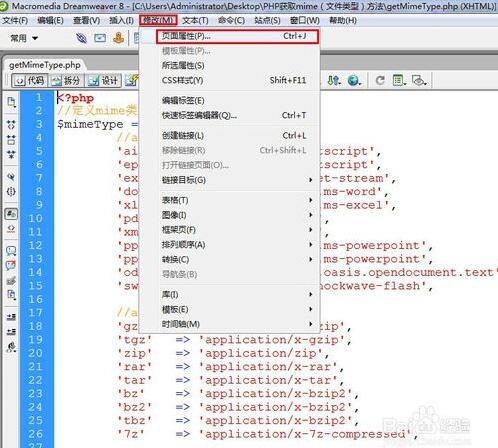Click the email link insert icon
The width and height of the screenshot is (498, 448).
(x=100, y=38)
